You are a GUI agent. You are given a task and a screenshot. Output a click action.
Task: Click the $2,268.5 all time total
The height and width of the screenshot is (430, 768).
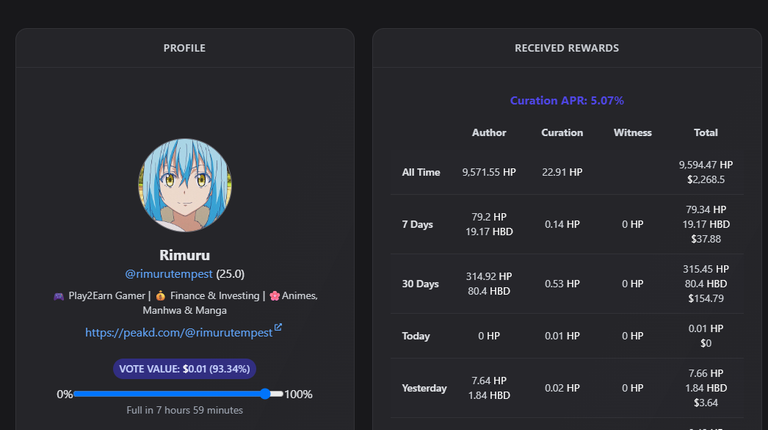coord(706,180)
